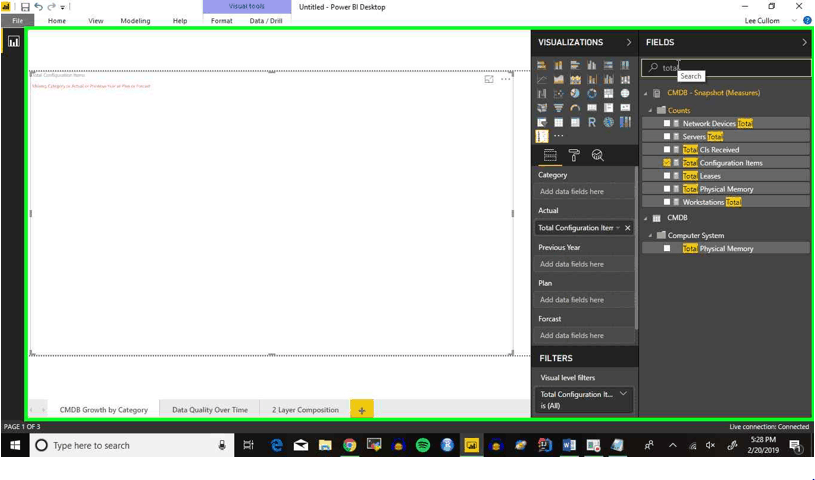Collapse the Visualizations pane
The width and height of the screenshot is (815, 480).
(628, 42)
